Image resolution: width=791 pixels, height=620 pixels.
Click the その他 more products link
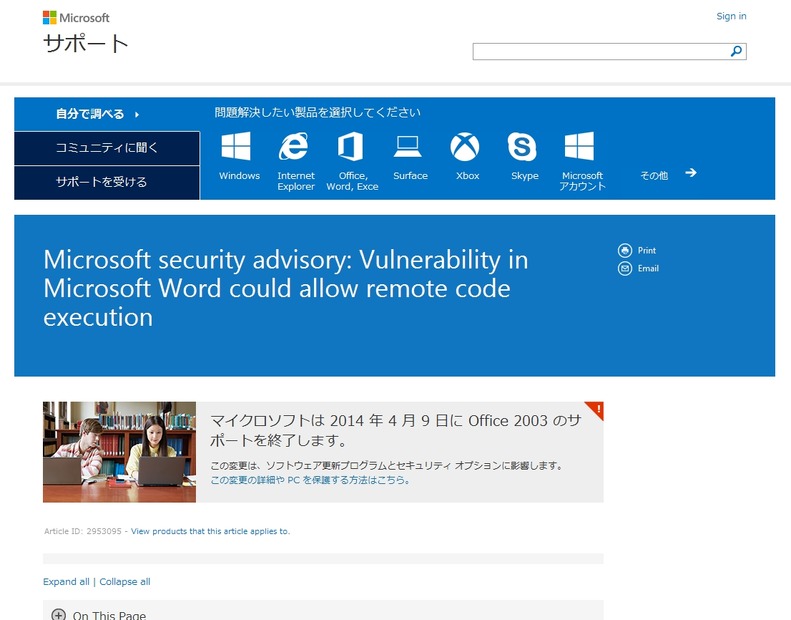[654, 176]
